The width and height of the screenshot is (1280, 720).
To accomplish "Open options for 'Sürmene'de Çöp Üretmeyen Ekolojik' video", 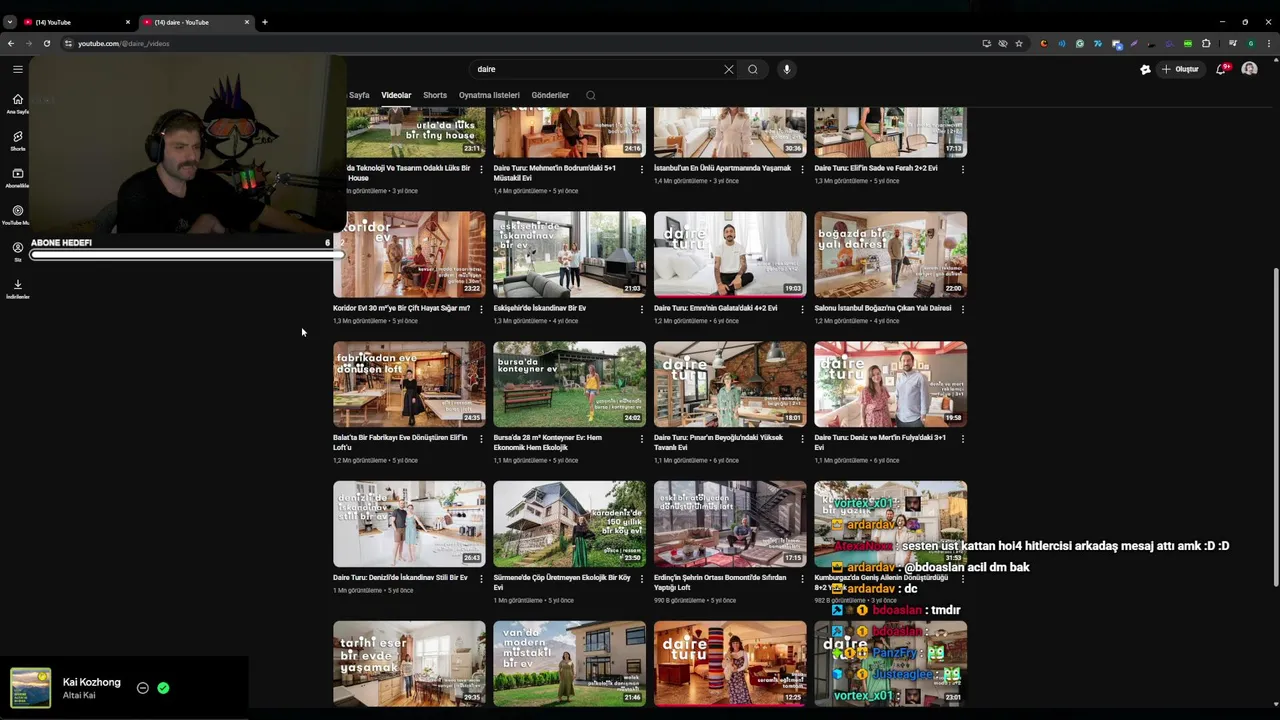I will pos(642,579).
